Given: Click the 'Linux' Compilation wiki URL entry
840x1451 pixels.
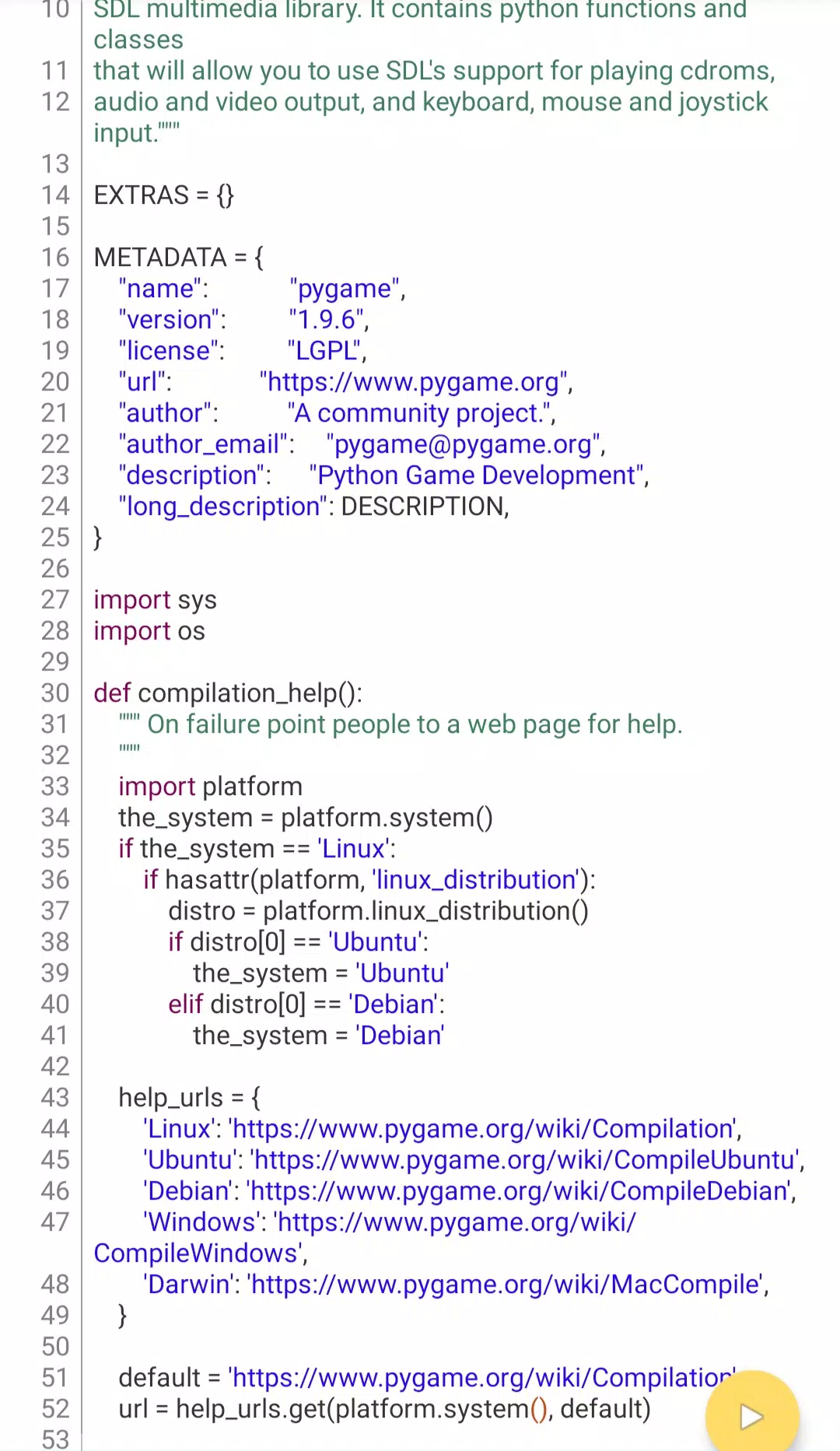Looking at the screenshot, I should pos(442,1129).
